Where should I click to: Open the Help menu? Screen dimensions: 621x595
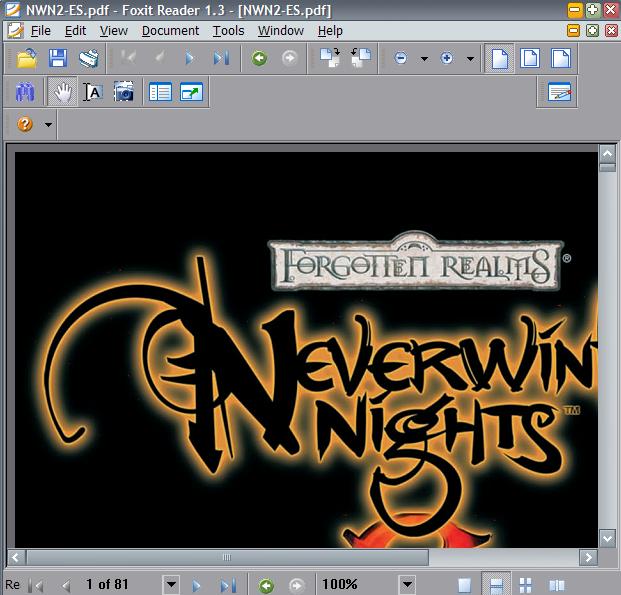(x=330, y=31)
